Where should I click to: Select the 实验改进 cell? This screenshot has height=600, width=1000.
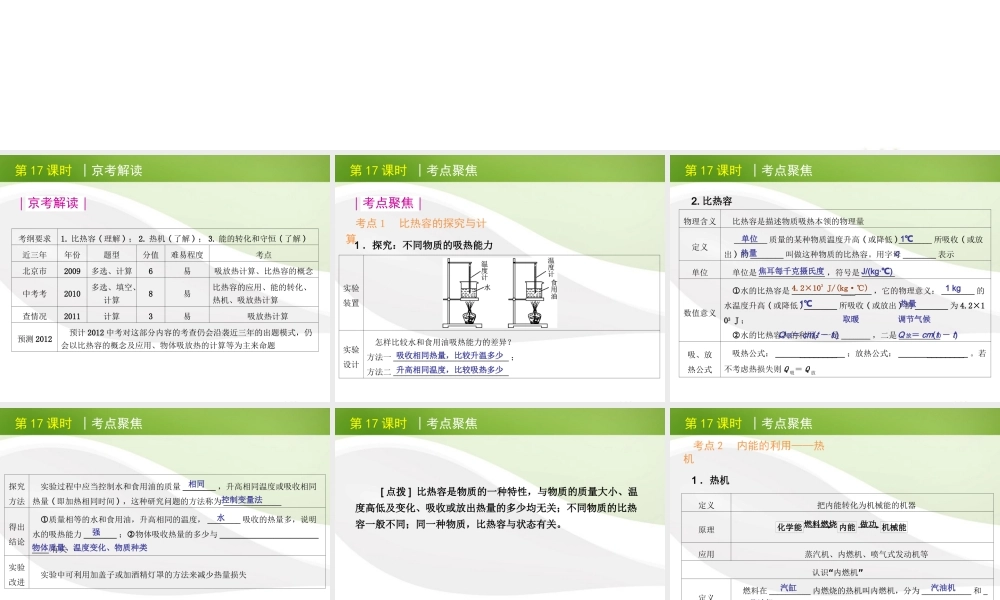coord(17,574)
